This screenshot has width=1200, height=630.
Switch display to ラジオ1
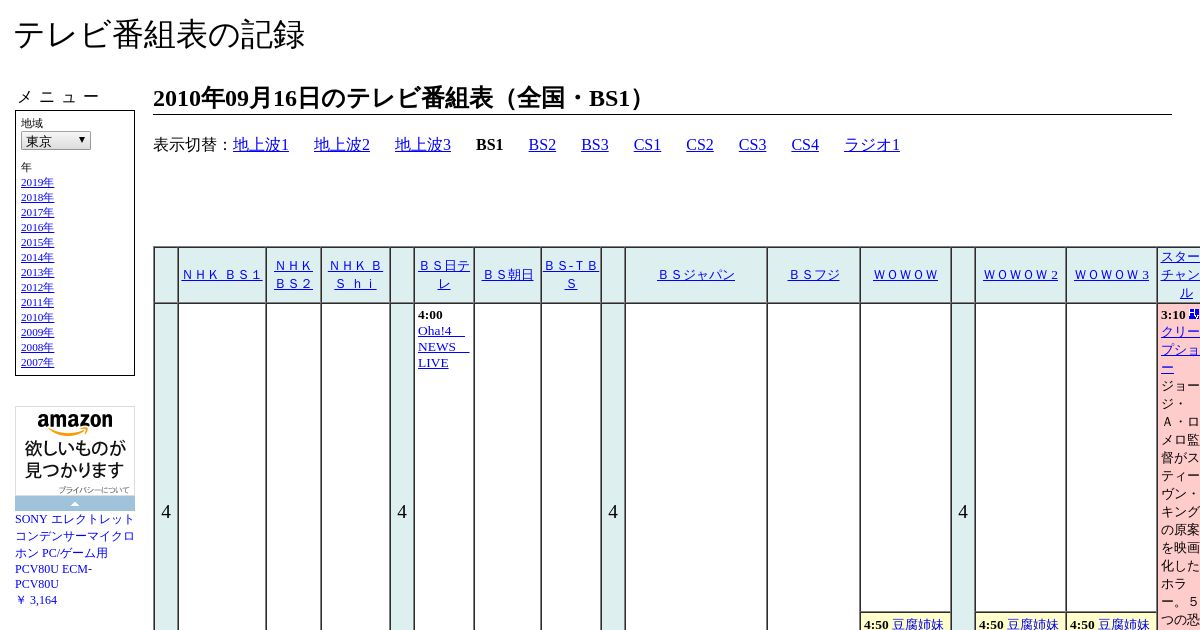pos(872,145)
